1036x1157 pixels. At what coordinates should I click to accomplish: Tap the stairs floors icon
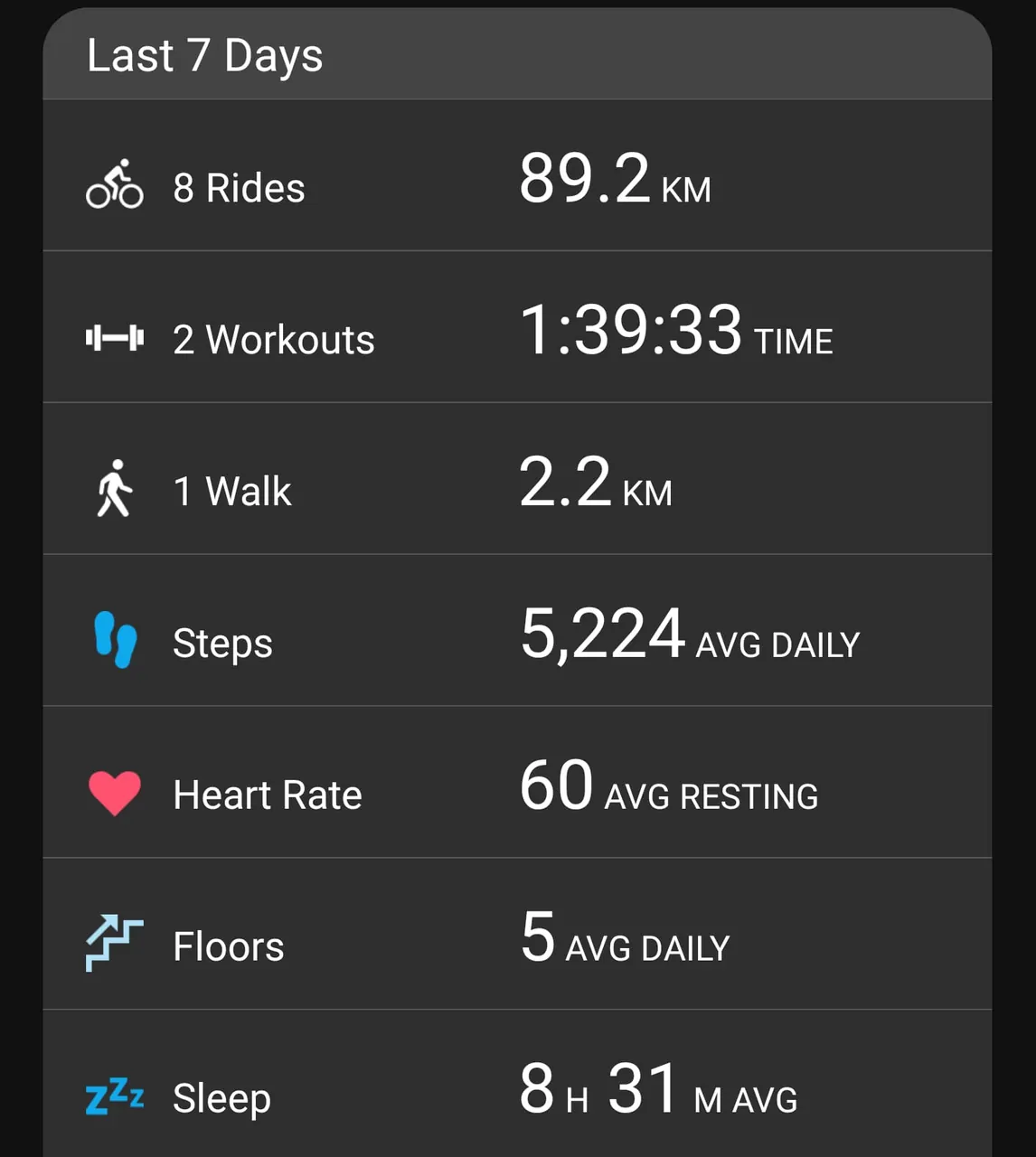[x=115, y=943]
